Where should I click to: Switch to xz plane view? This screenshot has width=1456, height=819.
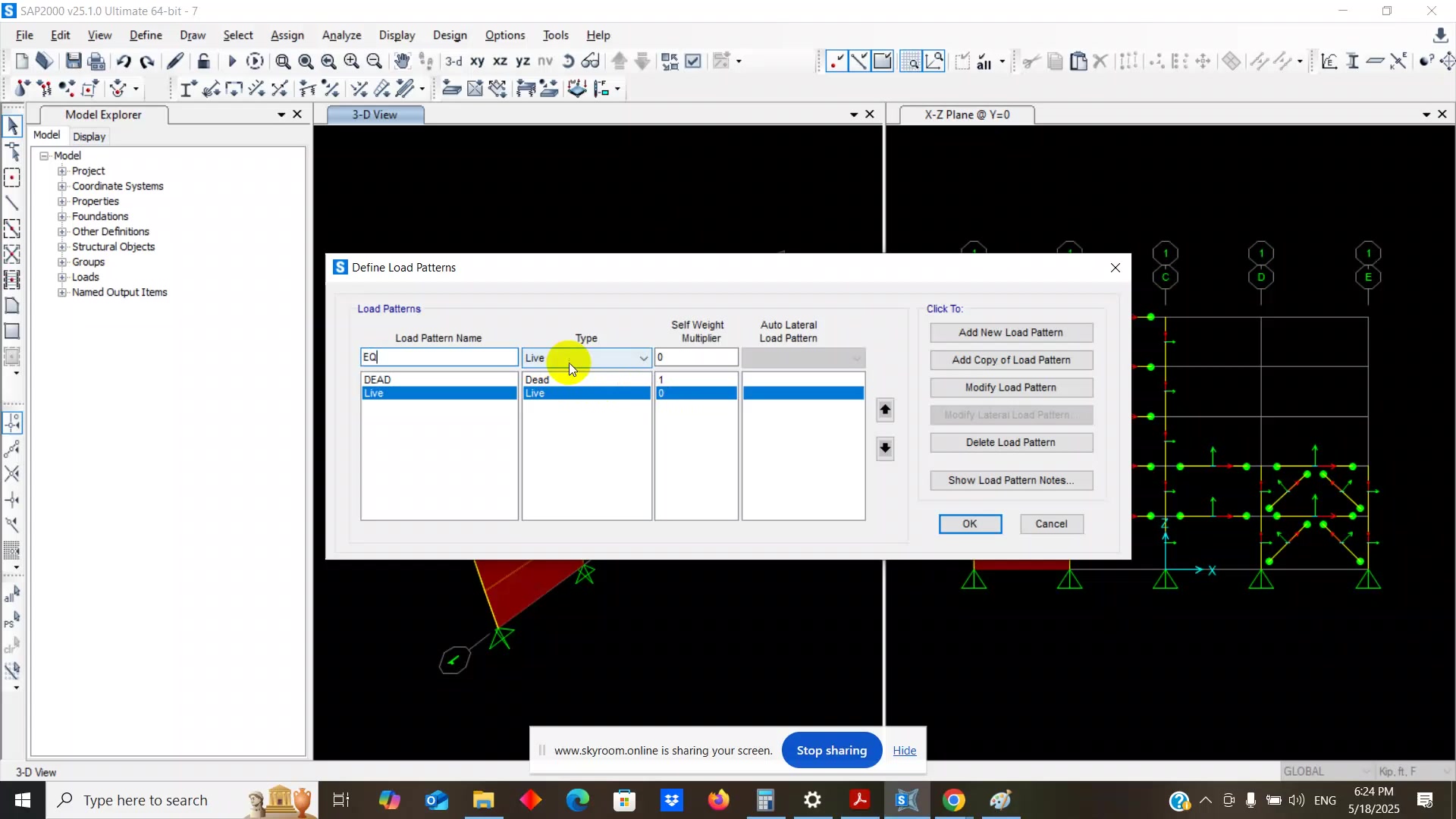coord(500,61)
